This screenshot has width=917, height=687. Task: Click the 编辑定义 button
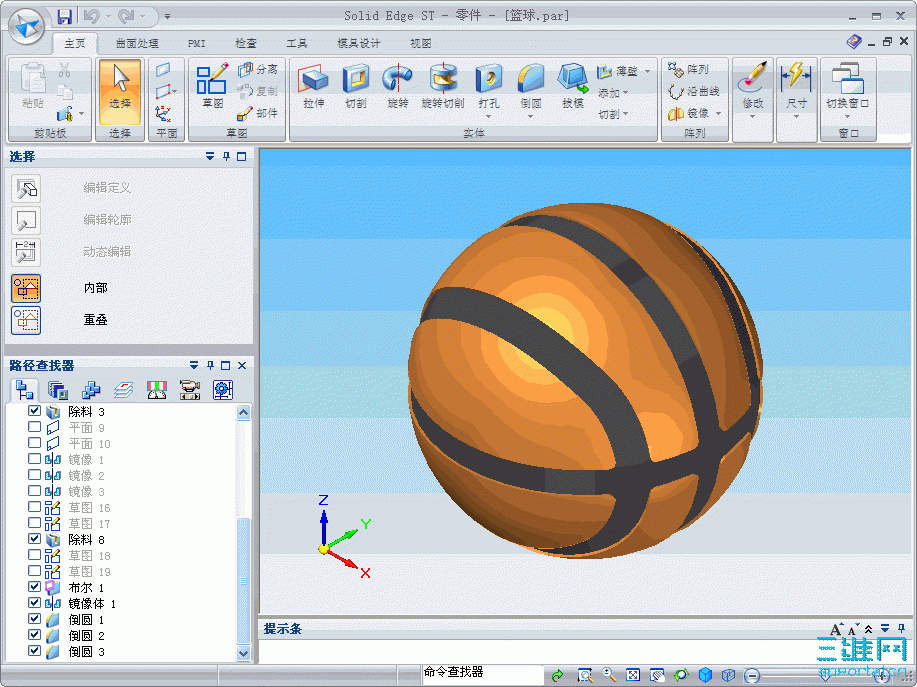coord(26,189)
